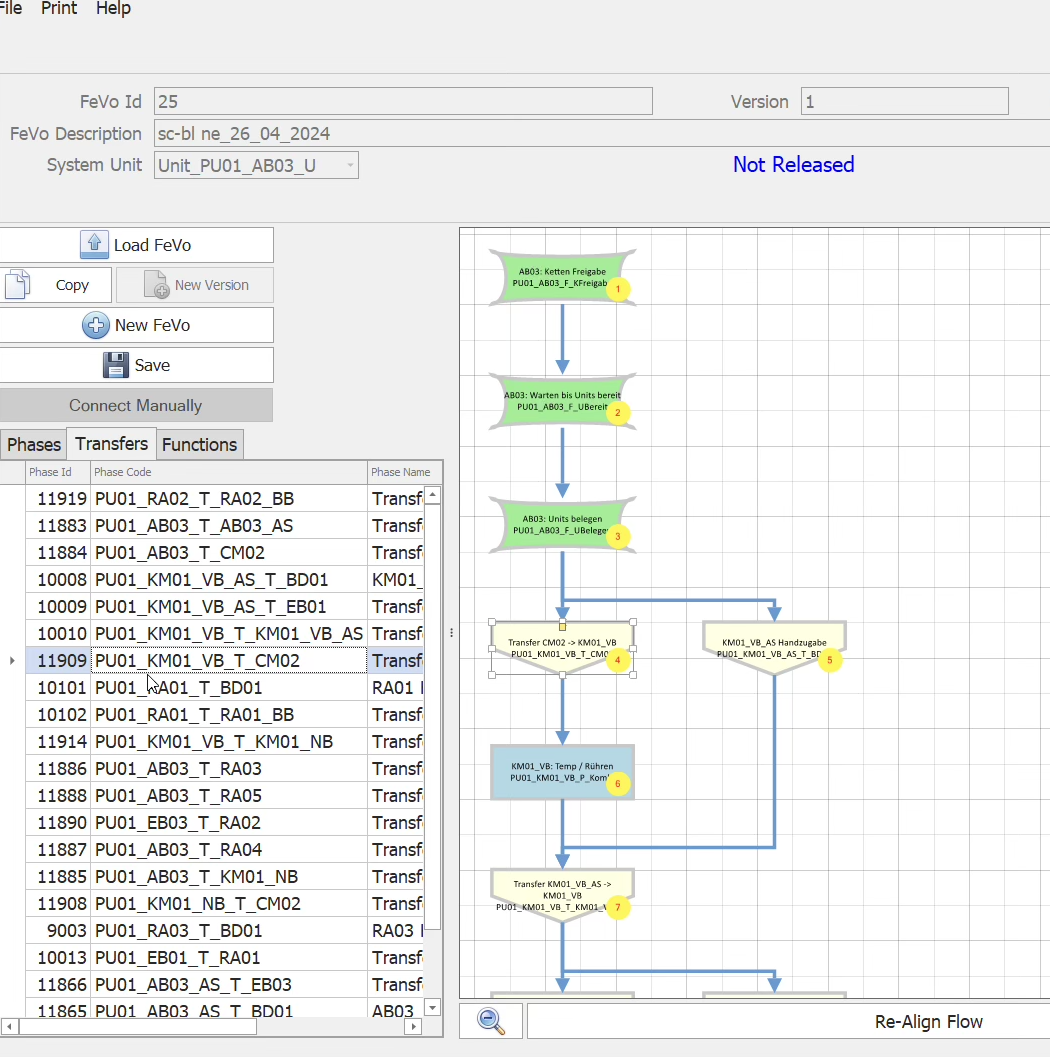Switch to the Functions tab
The height and width of the screenshot is (1057, 1050).
point(199,444)
